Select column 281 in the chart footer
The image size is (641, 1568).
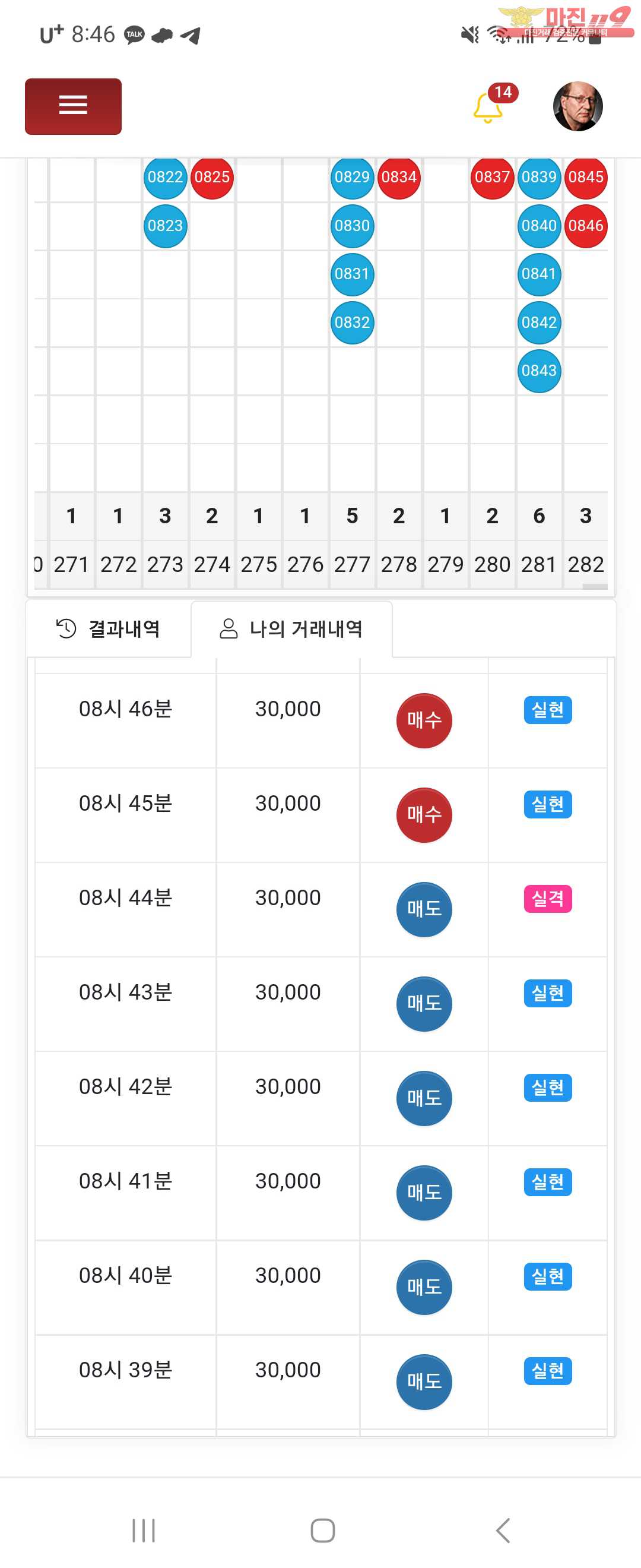539,565
